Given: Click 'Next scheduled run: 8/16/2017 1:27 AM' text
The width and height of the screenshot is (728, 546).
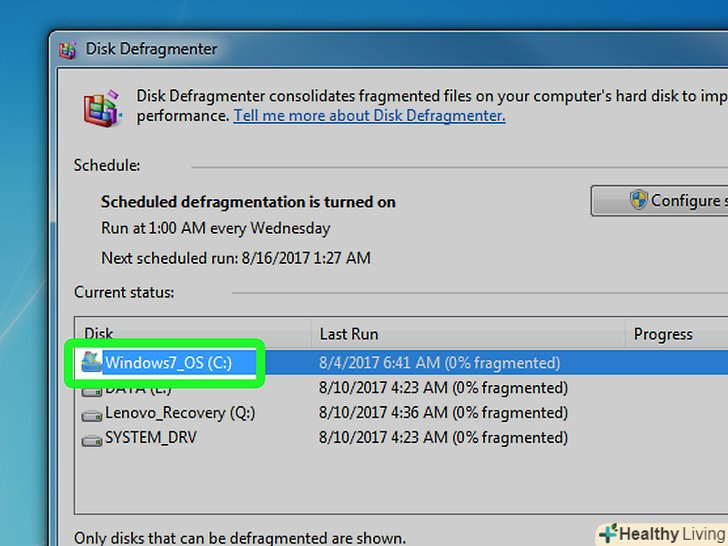Looking at the screenshot, I should (236, 258).
